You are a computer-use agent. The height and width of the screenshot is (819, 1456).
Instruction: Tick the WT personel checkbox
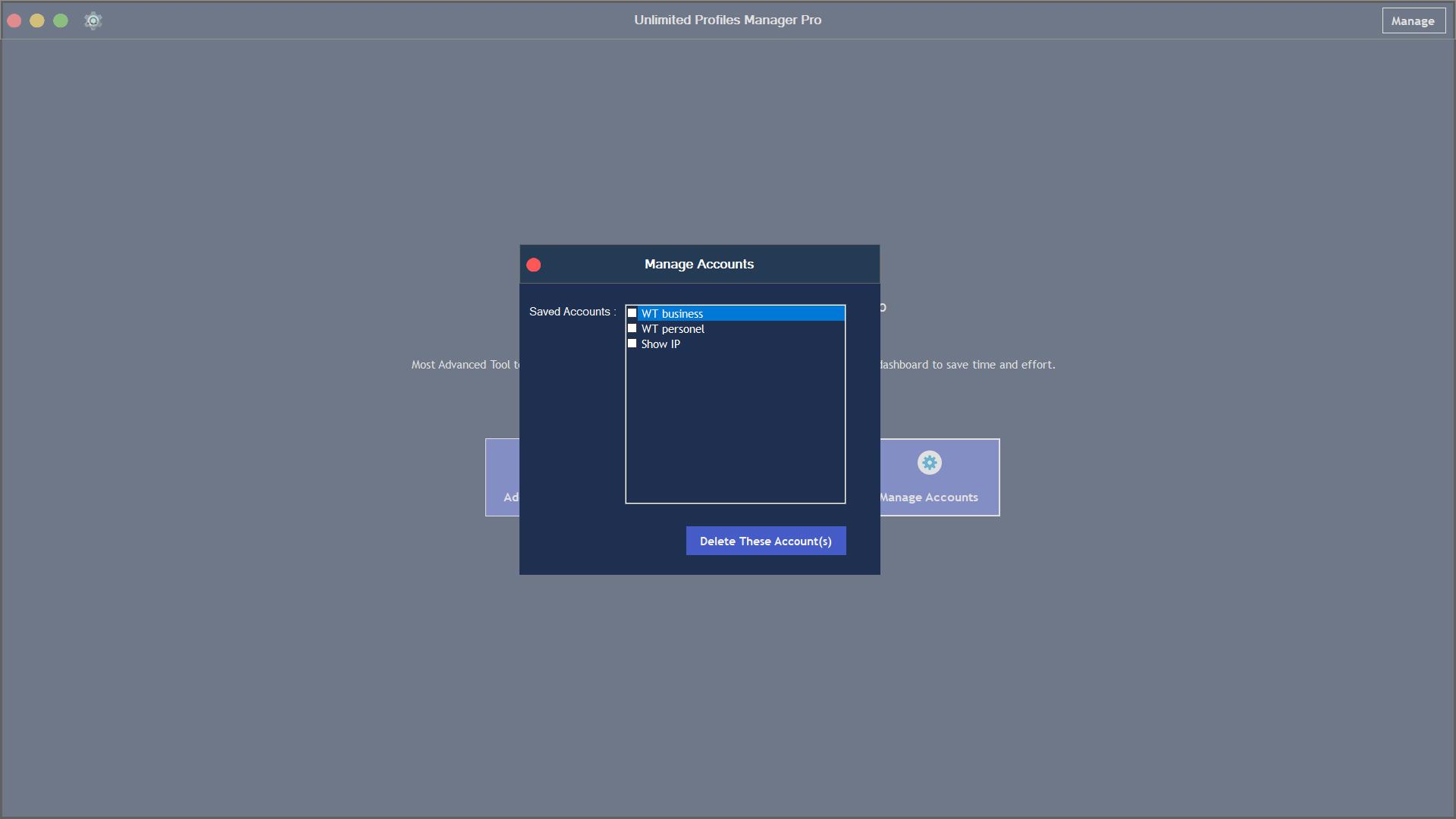coord(632,328)
